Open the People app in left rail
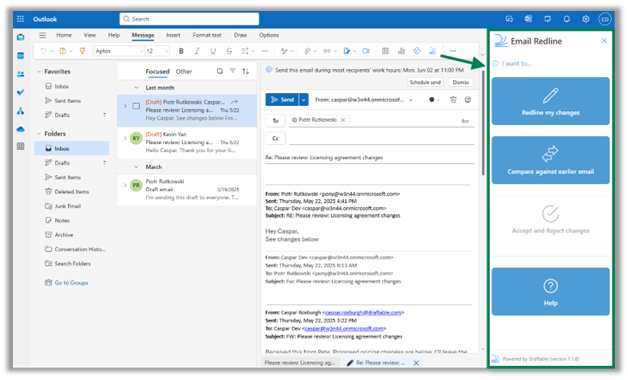 [20, 74]
